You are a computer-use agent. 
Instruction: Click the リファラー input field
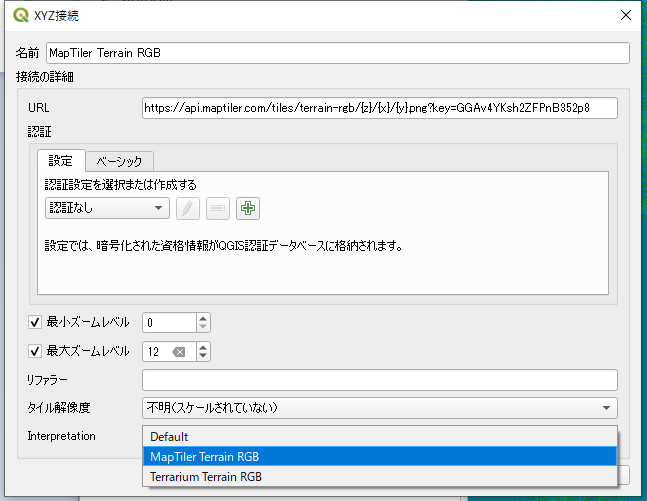[380, 380]
